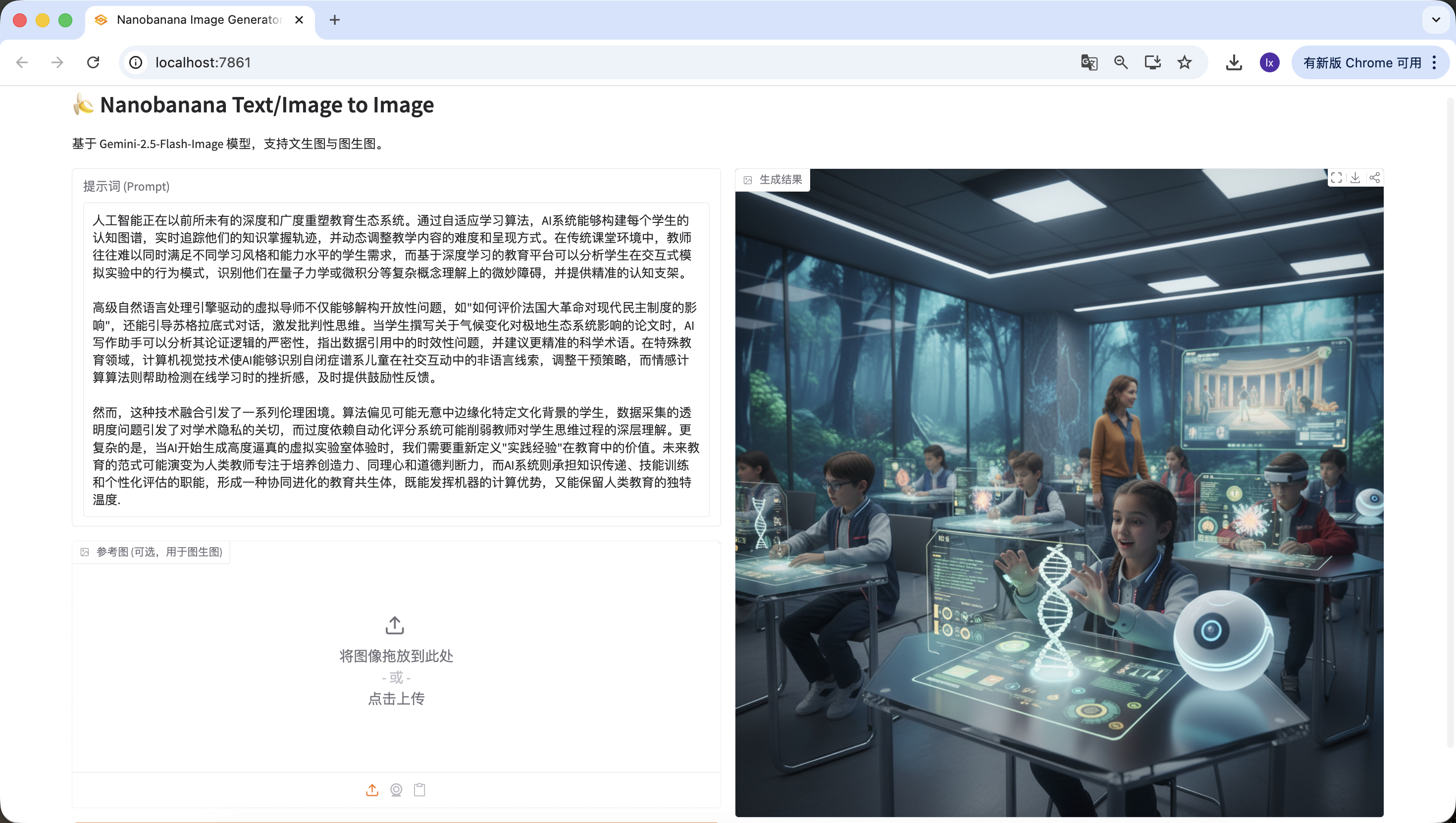Viewport: 1456px width, 823px height.
Task: Click the install app icon in the address bar
Action: (1152, 62)
